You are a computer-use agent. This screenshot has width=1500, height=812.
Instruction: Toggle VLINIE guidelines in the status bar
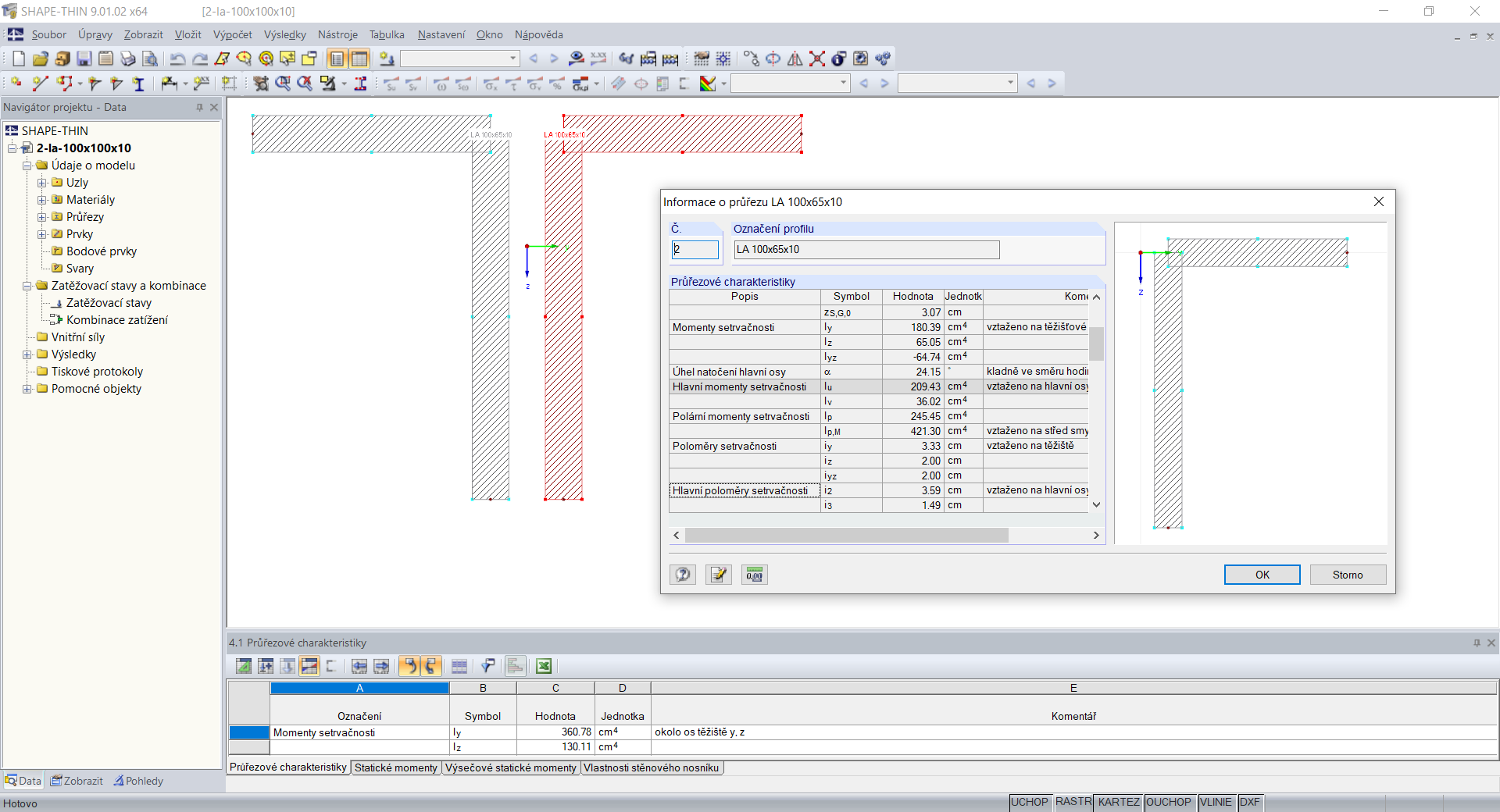(1216, 802)
